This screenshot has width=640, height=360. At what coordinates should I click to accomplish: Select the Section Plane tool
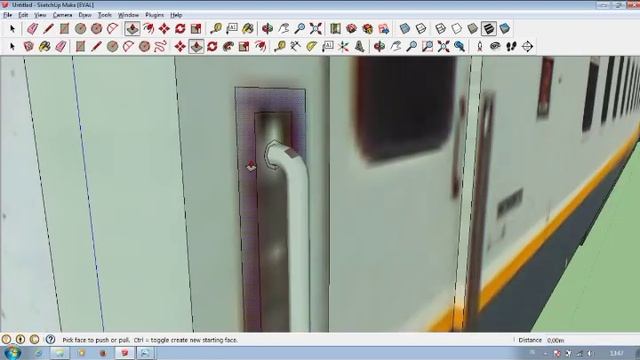click(527, 46)
